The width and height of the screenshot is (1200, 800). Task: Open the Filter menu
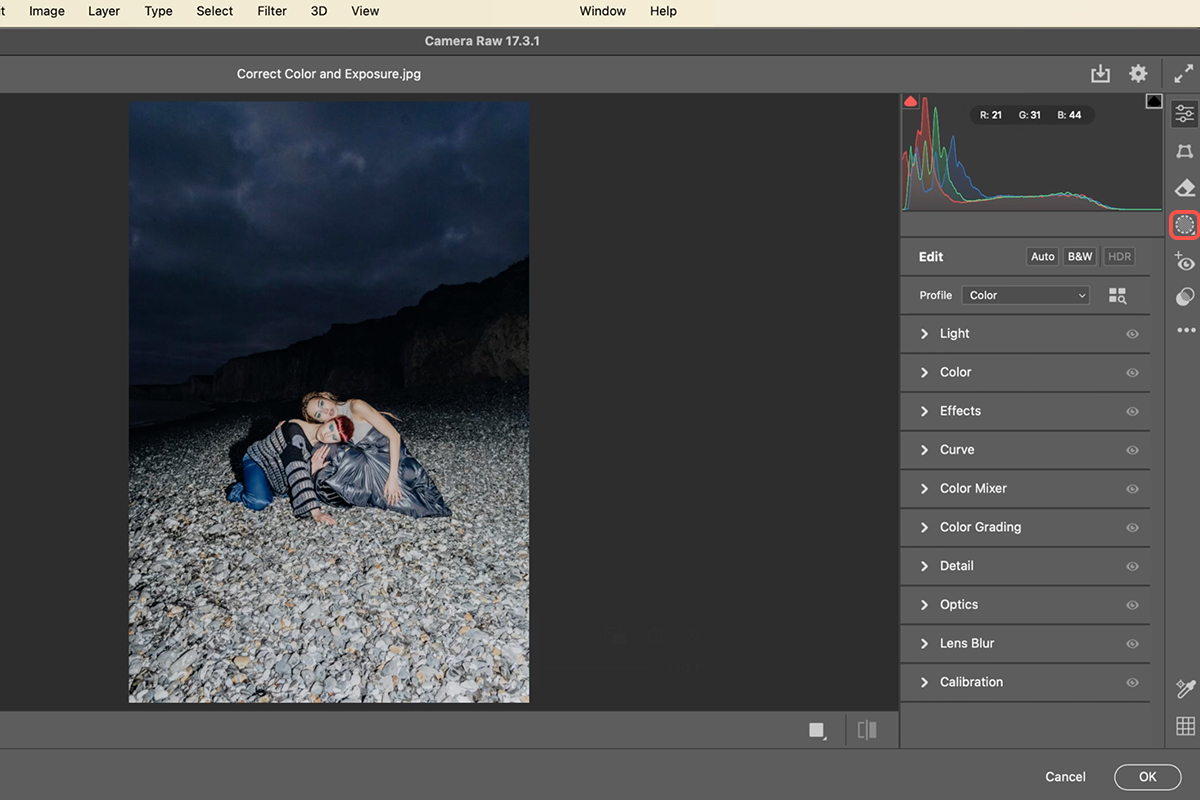pyautogui.click(x=271, y=11)
